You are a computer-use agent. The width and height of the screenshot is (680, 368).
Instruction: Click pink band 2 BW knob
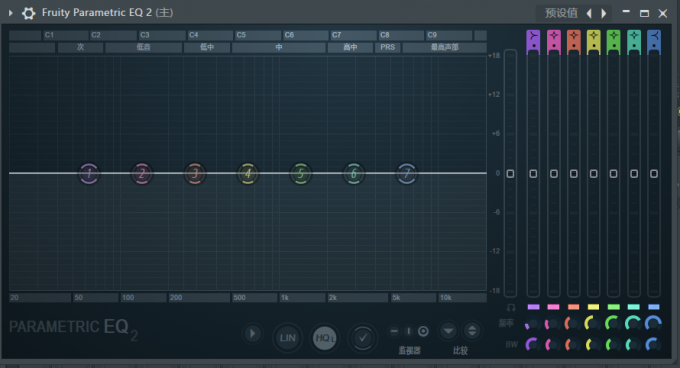552,345
